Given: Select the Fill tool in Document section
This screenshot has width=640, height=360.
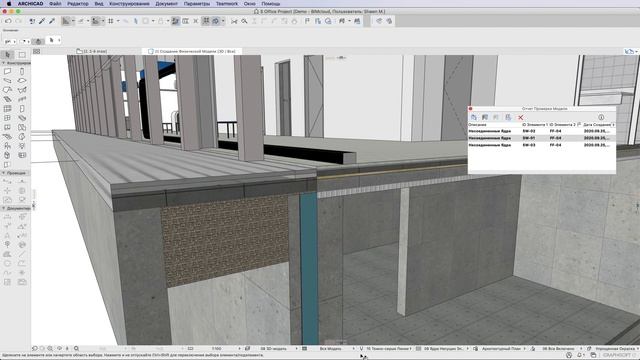Looking at the screenshot, I should click(x=7, y=254).
